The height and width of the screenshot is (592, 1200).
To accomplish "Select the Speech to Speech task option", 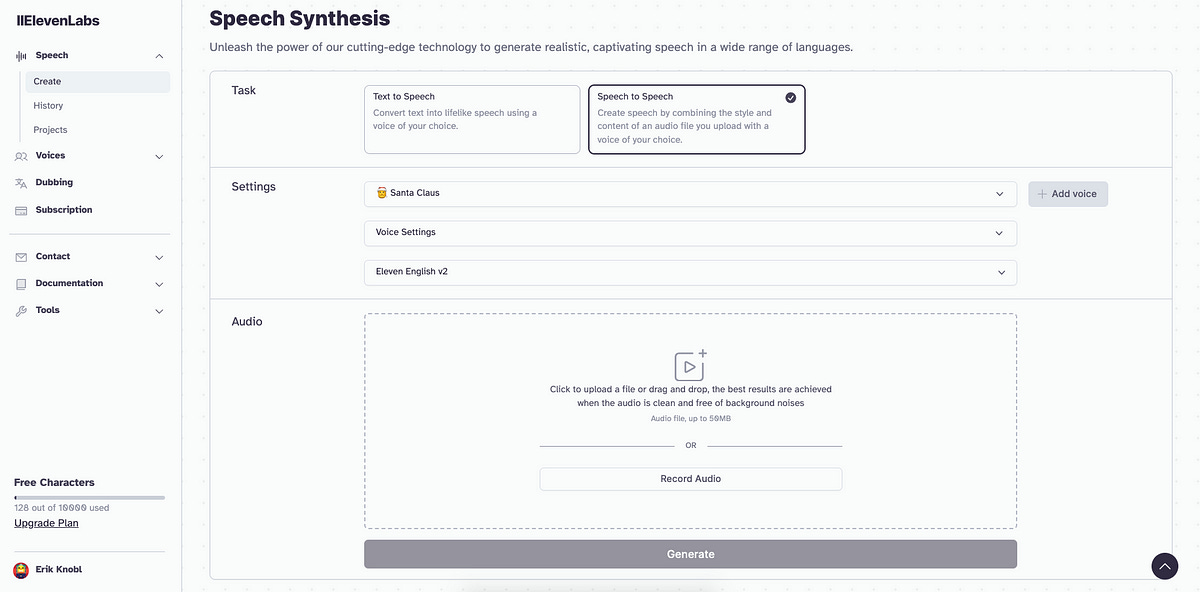I will 697,119.
